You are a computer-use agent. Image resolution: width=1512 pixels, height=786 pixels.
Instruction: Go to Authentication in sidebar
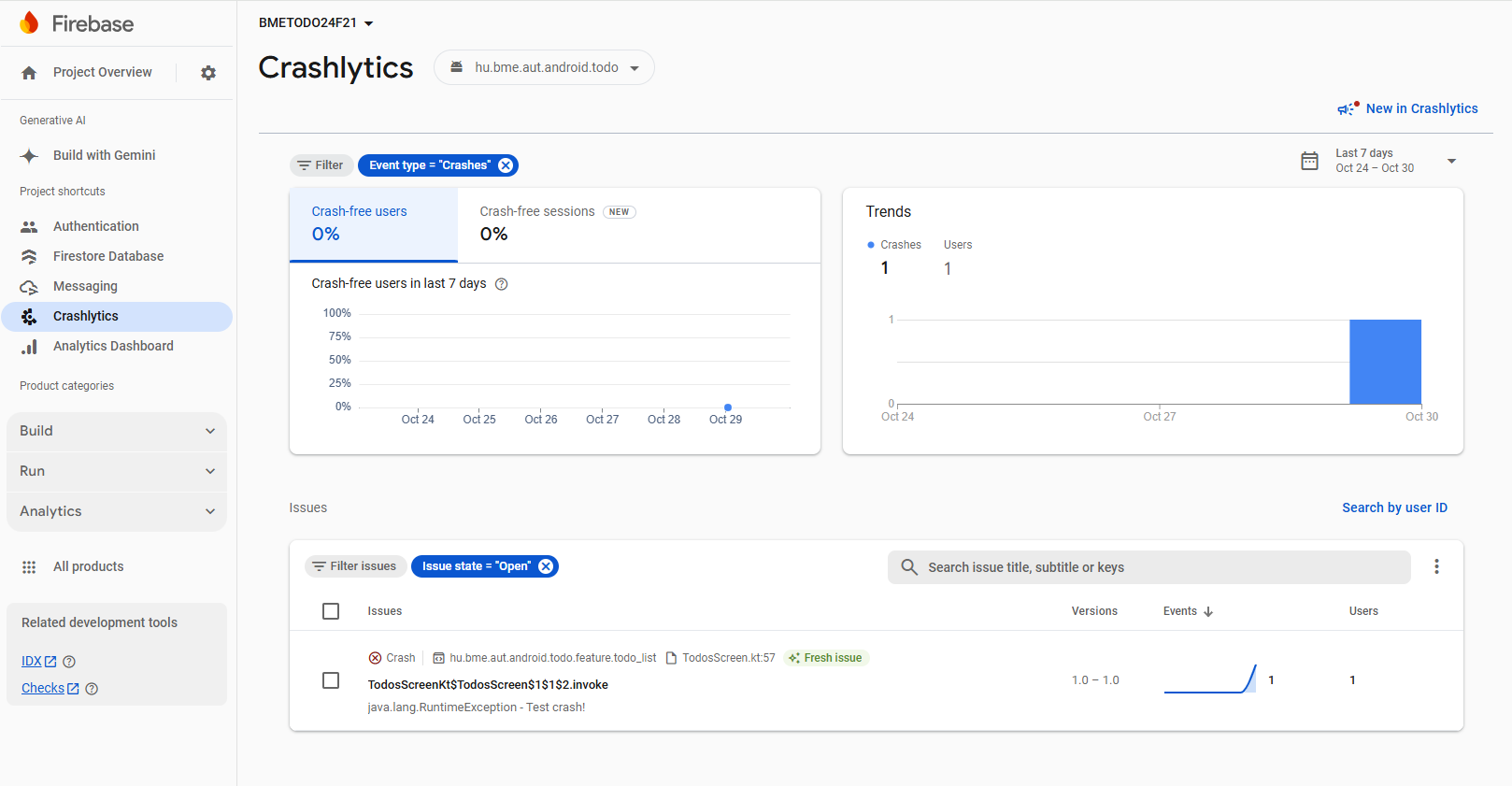tap(117, 226)
